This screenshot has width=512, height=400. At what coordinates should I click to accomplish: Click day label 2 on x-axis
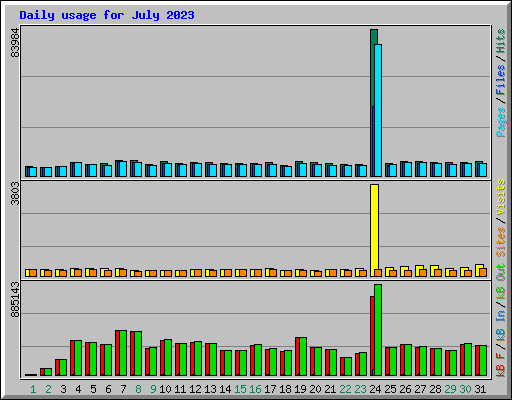click(x=48, y=389)
